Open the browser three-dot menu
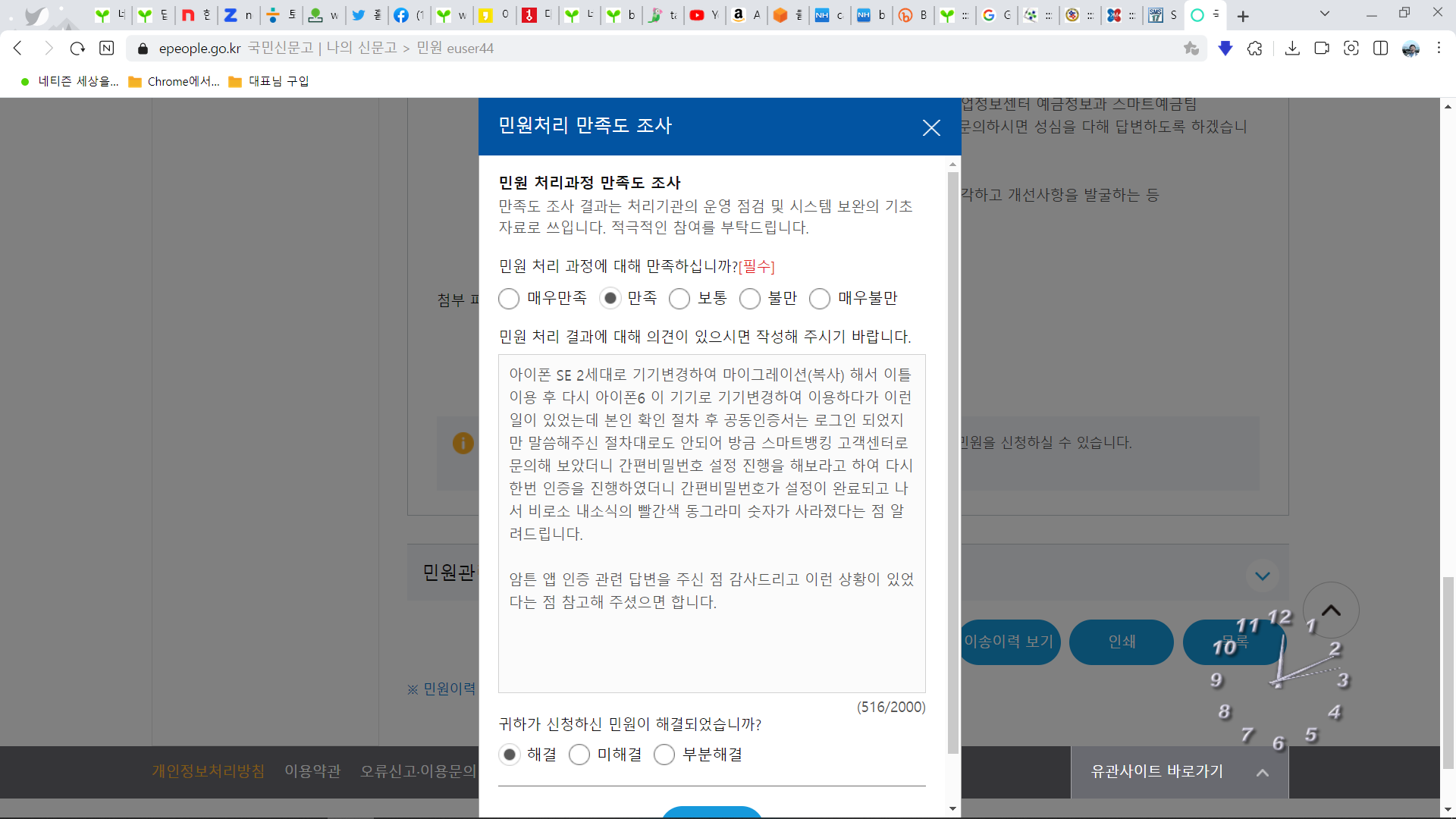This screenshot has width=1456, height=819. [x=1439, y=49]
